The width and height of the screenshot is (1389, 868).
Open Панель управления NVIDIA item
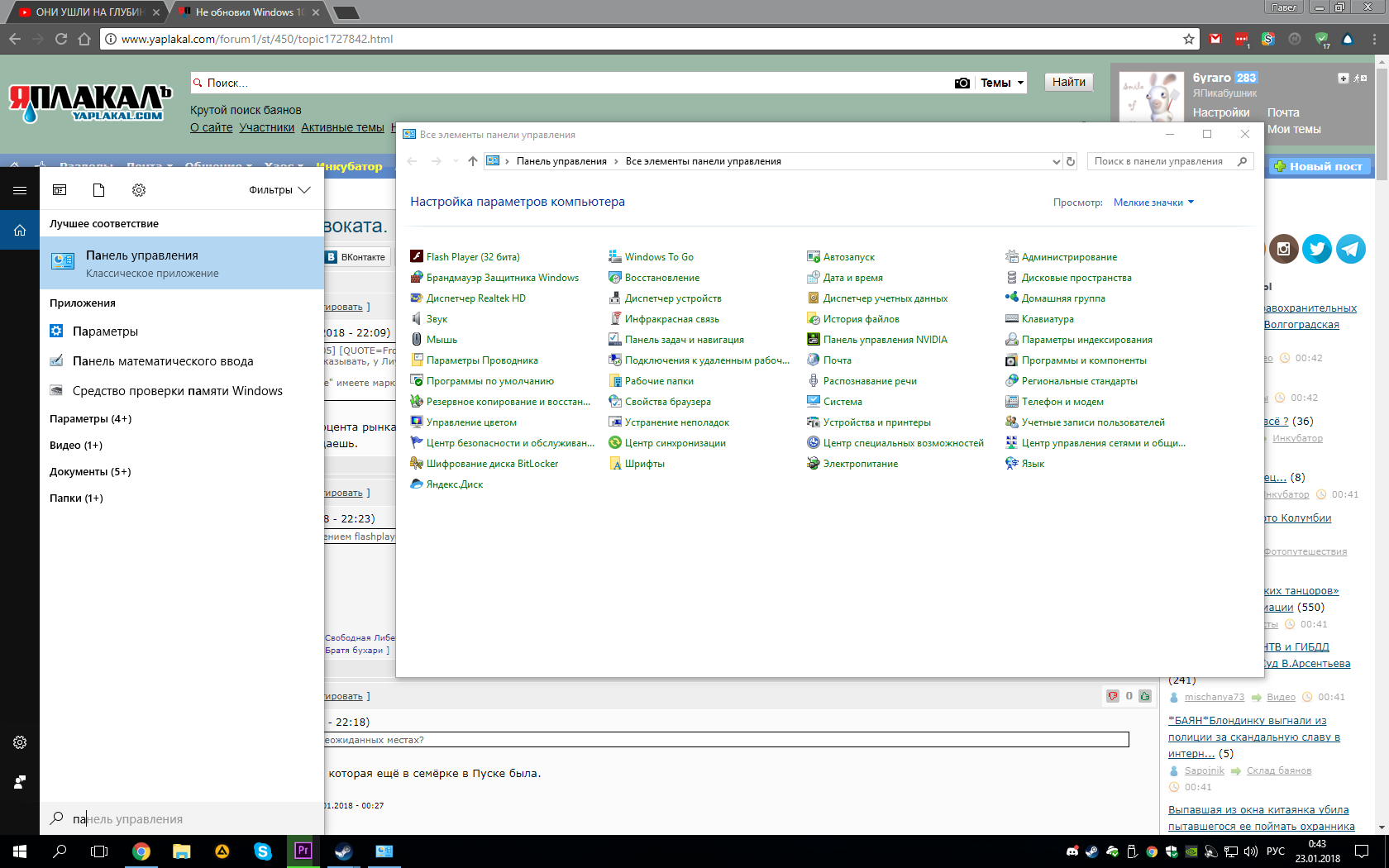click(x=877, y=340)
